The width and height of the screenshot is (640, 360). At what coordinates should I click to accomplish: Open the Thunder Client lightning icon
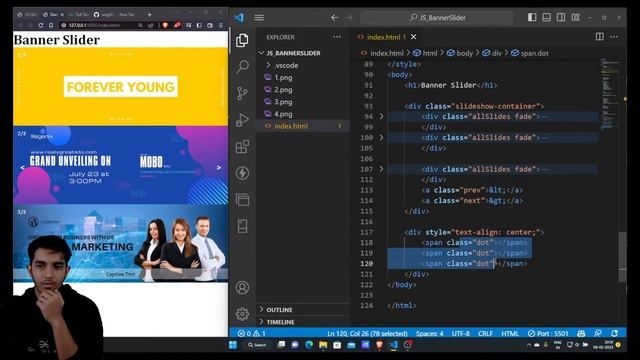pos(242,173)
